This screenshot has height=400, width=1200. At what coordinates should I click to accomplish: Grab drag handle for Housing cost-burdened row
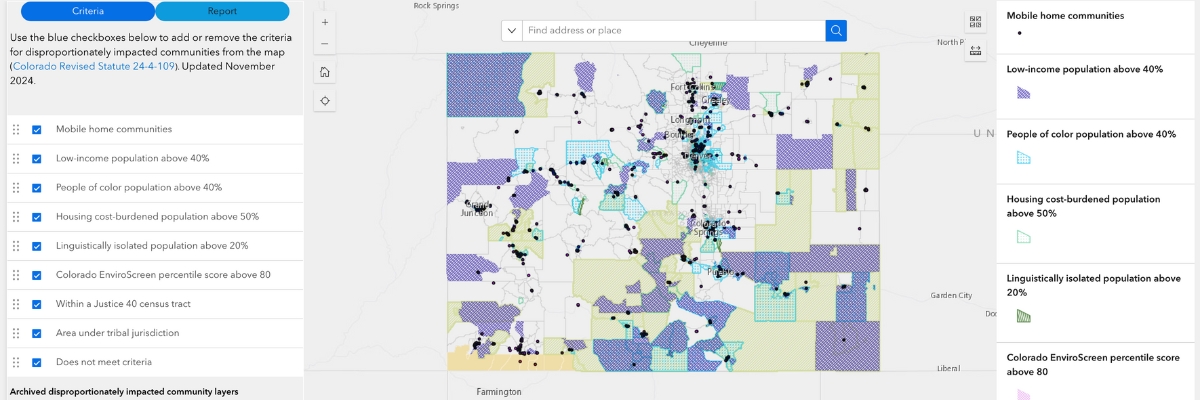point(16,216)
